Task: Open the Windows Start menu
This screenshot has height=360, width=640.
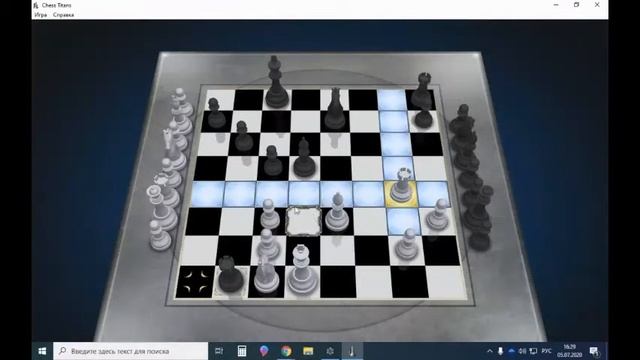Action: point(42,351)
